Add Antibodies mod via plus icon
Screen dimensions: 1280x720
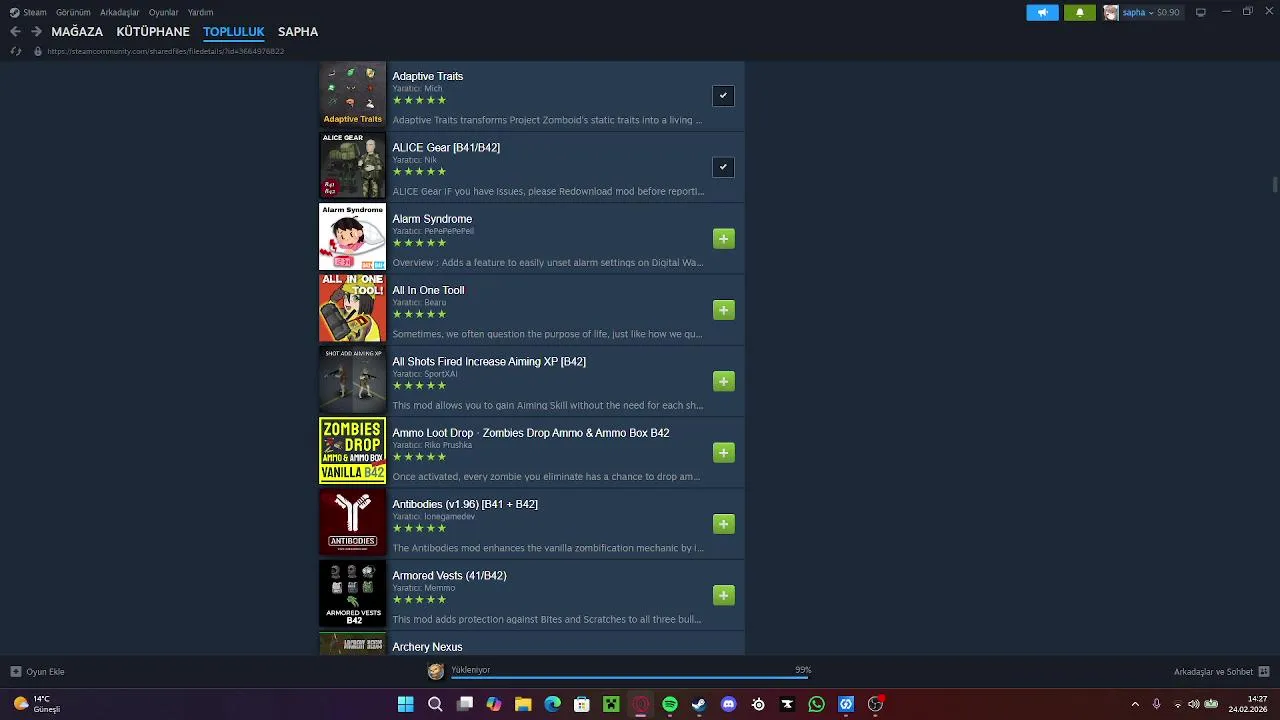(x=724, y=524)
